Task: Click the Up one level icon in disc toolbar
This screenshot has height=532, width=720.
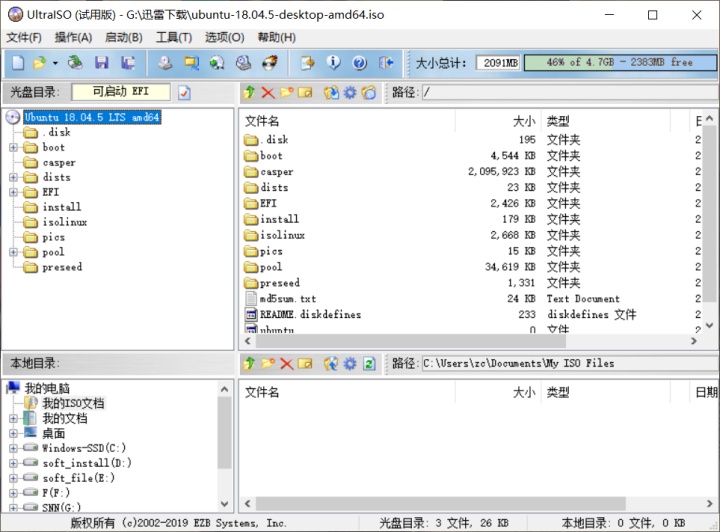Action: click(x=249, y=93)
